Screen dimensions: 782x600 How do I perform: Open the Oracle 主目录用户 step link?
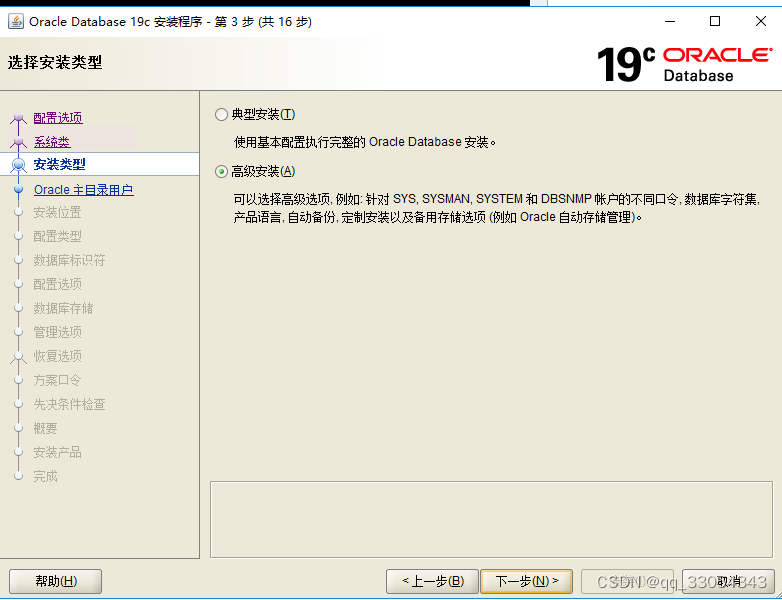(83, 190)
